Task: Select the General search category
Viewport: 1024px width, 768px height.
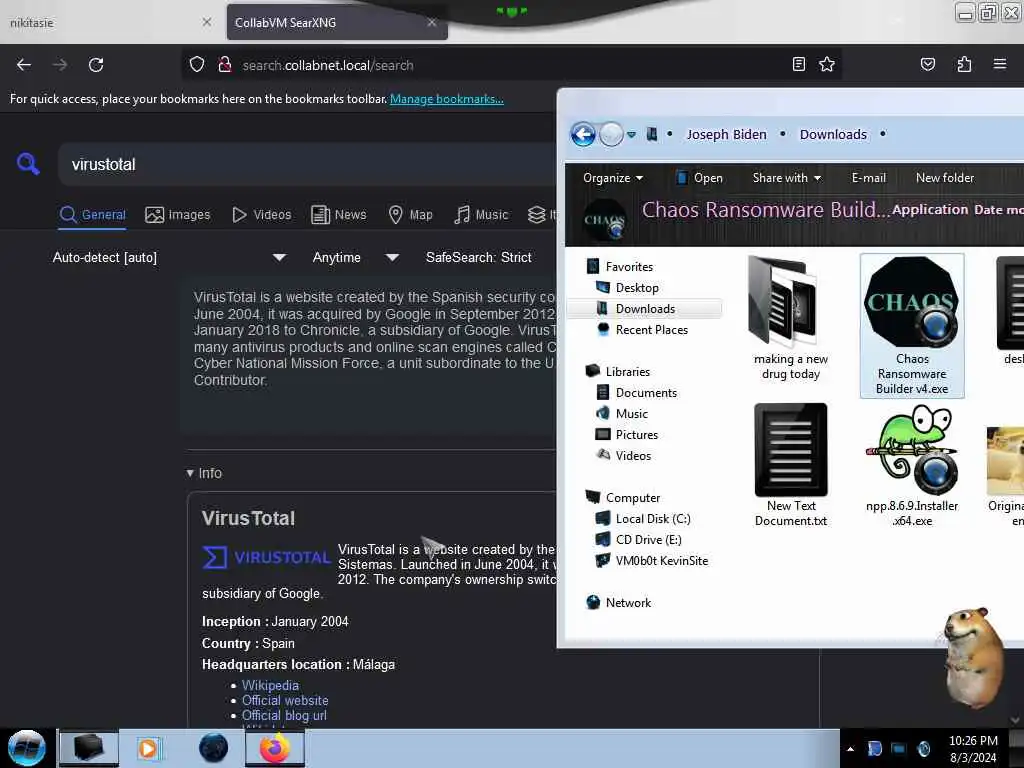Action: click(x=92, y=214)
